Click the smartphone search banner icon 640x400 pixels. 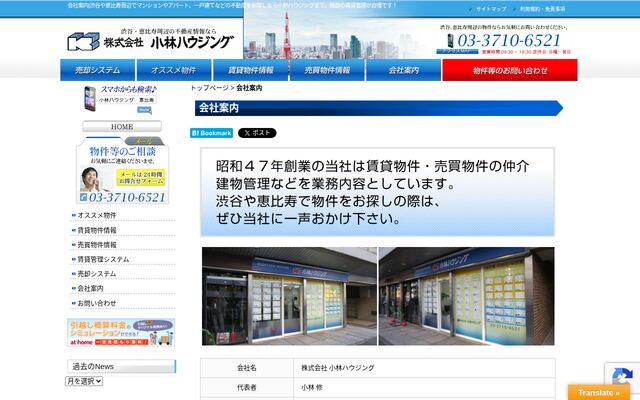(x=90, y=98)
